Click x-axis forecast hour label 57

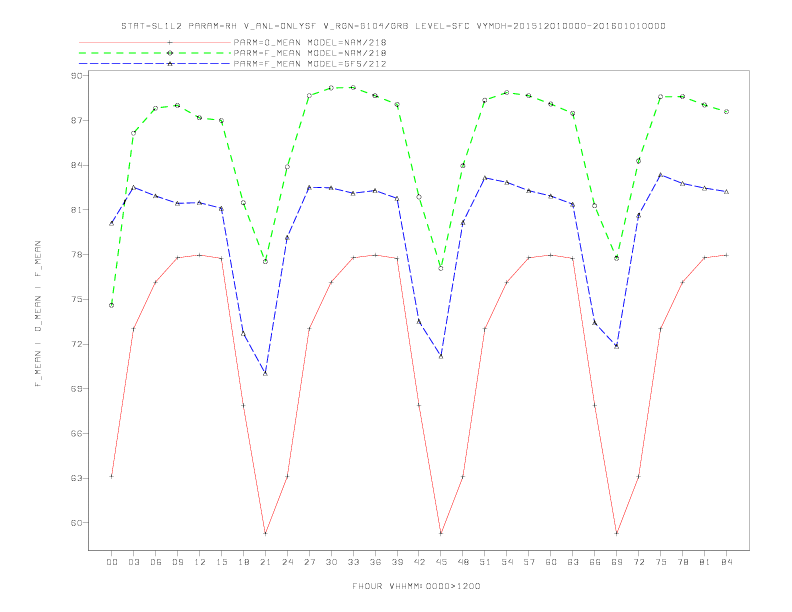pos(529,562)
